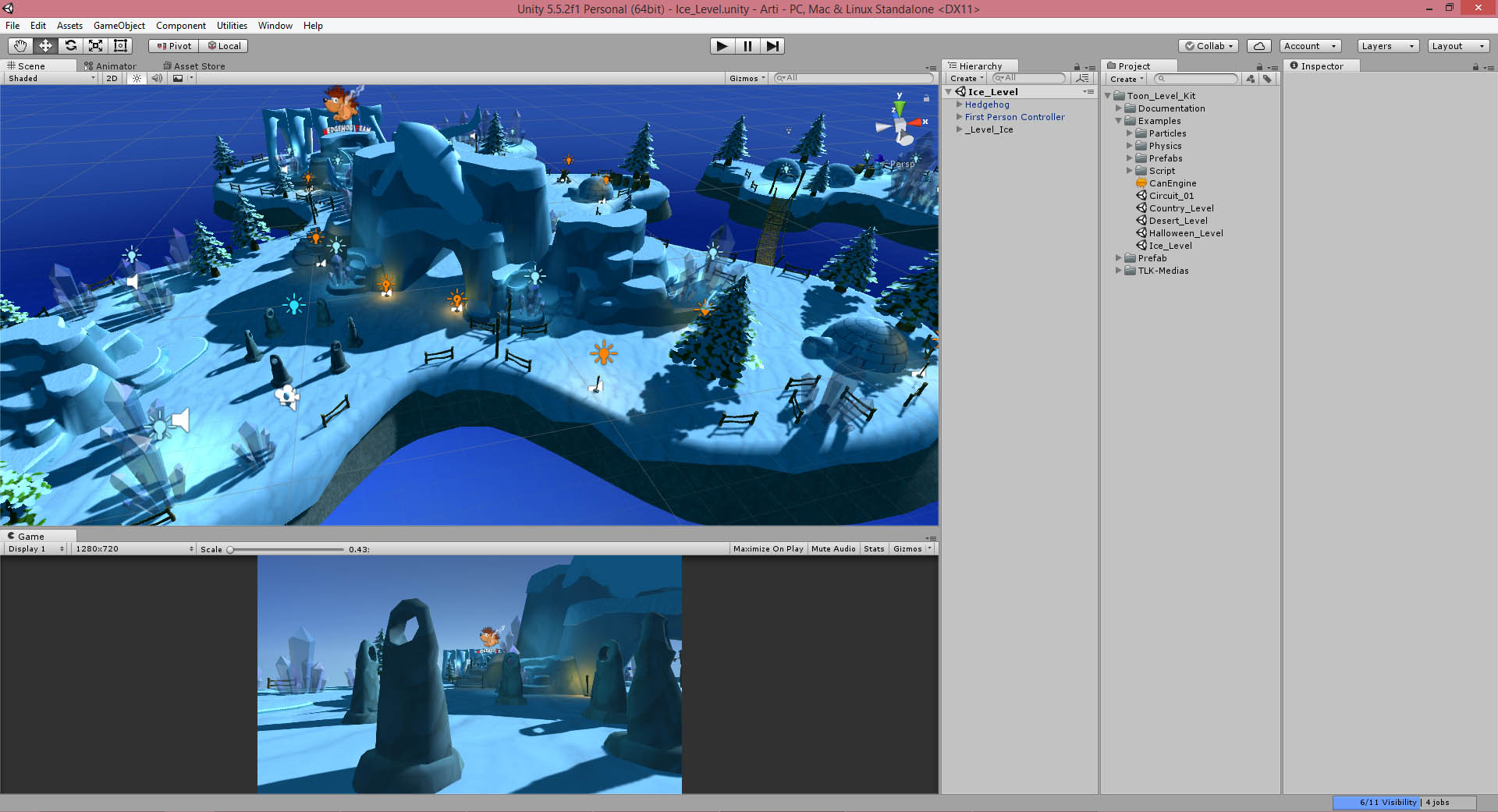Open Shaded draw mode dropdown

[51, 78]
